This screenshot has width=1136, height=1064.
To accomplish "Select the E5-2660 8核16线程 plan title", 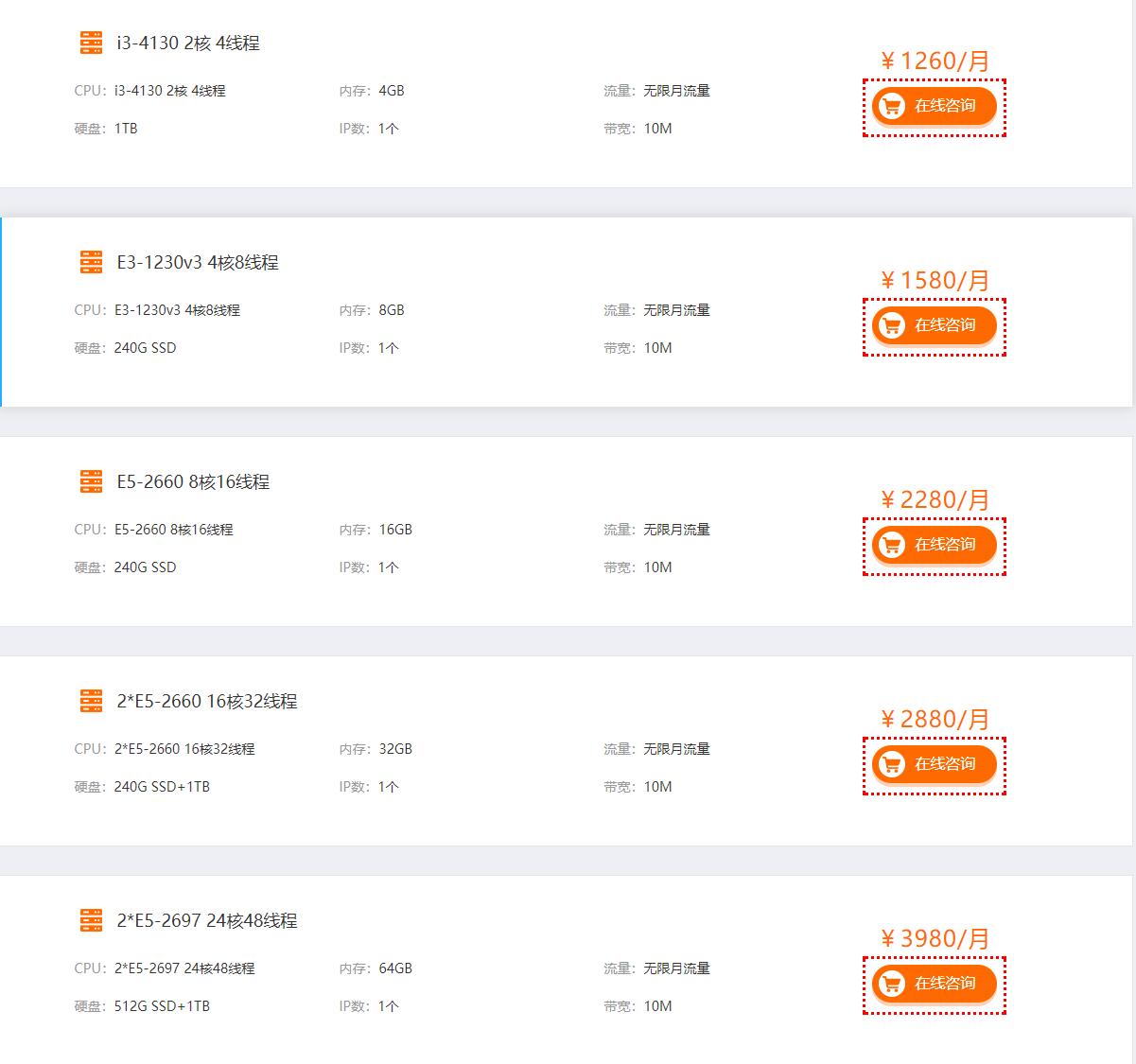I will 193,481.
